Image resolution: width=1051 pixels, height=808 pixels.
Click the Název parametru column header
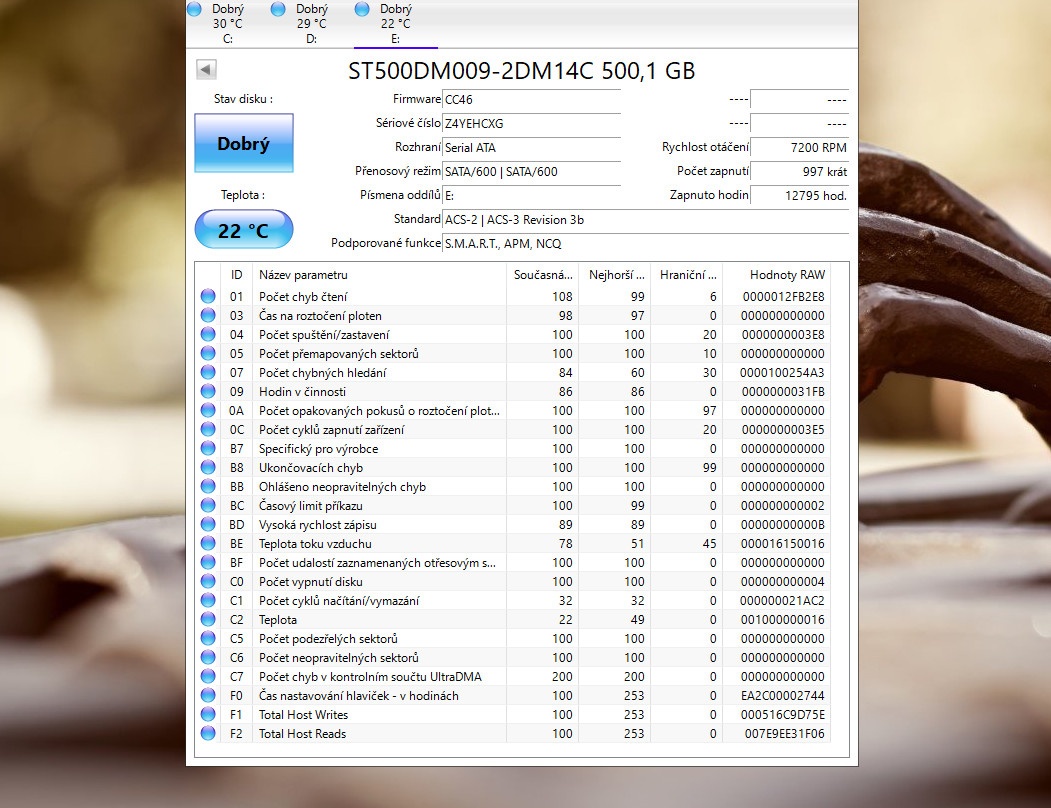[x=379, y=274]
